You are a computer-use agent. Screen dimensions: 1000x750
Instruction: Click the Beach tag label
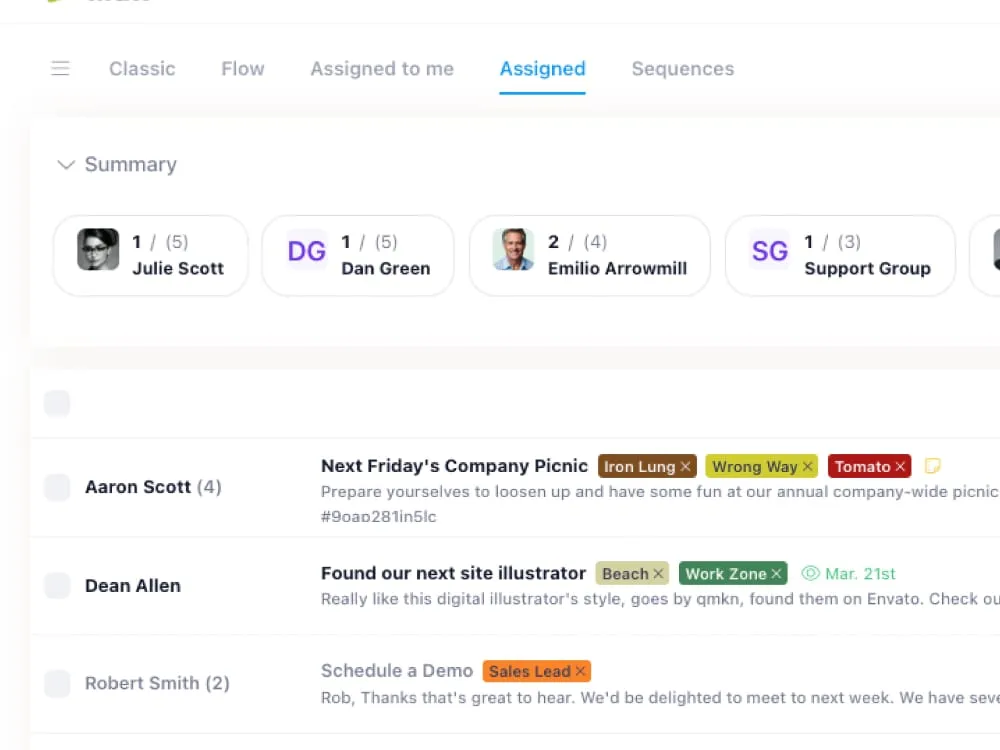(625, 573)
